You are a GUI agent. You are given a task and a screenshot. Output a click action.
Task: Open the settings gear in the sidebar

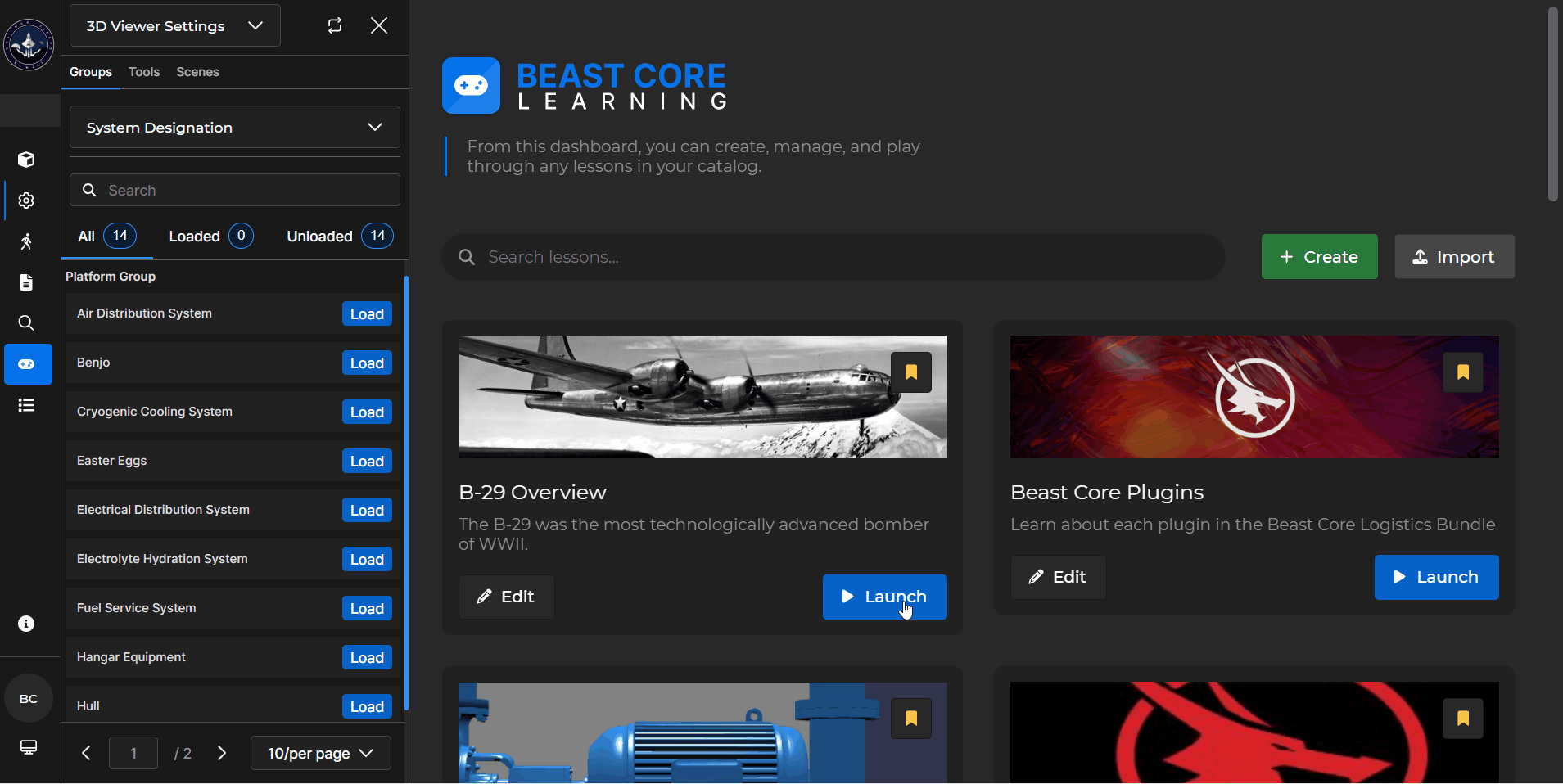click(x=26, y=201)
